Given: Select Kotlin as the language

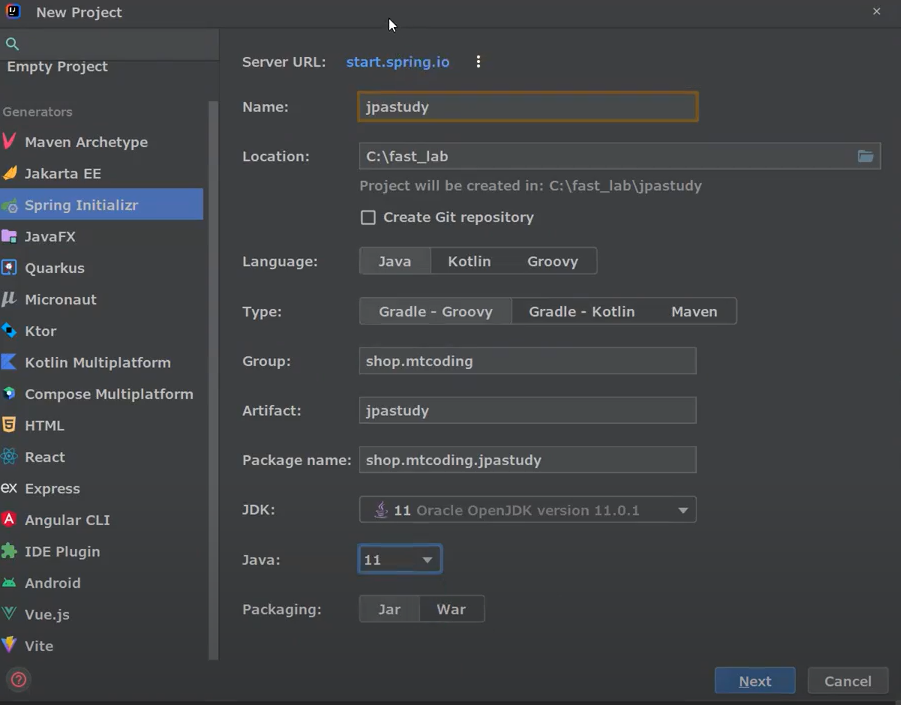Looking at the screenshot, I should [469, 261].
